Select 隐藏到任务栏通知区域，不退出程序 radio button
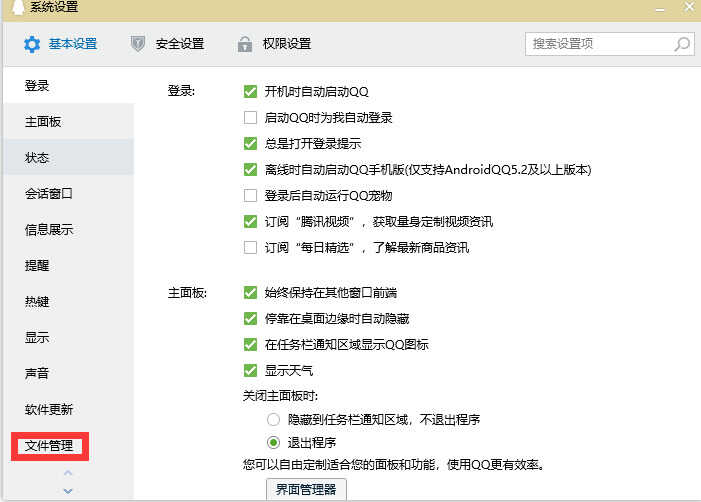This screenshot has height=502, width=701. coord(273,420)
